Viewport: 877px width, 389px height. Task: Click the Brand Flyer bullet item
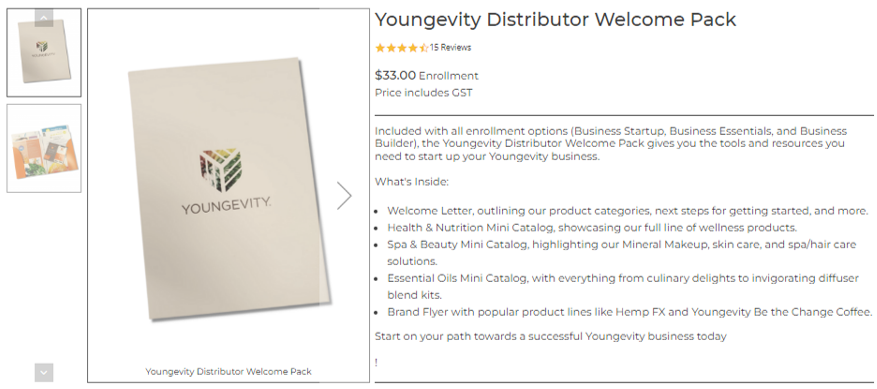pyautogui.click(x=630, y=312)
